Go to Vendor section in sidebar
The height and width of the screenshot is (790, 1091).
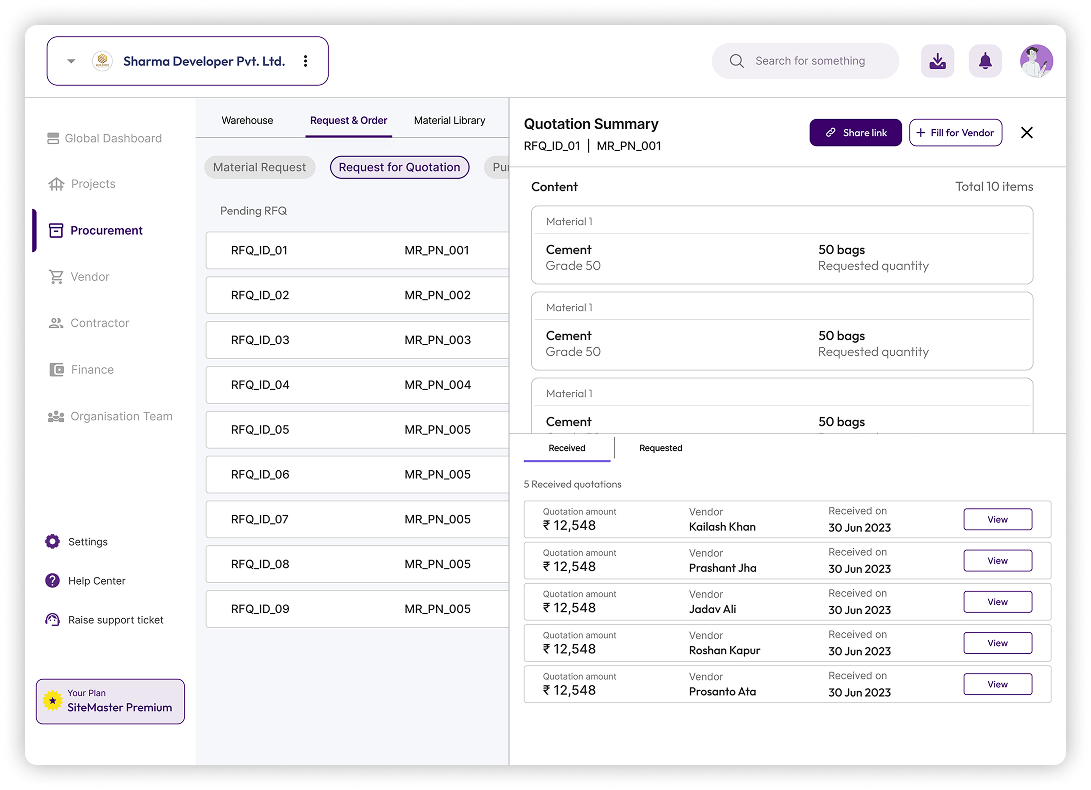(89, 277)
